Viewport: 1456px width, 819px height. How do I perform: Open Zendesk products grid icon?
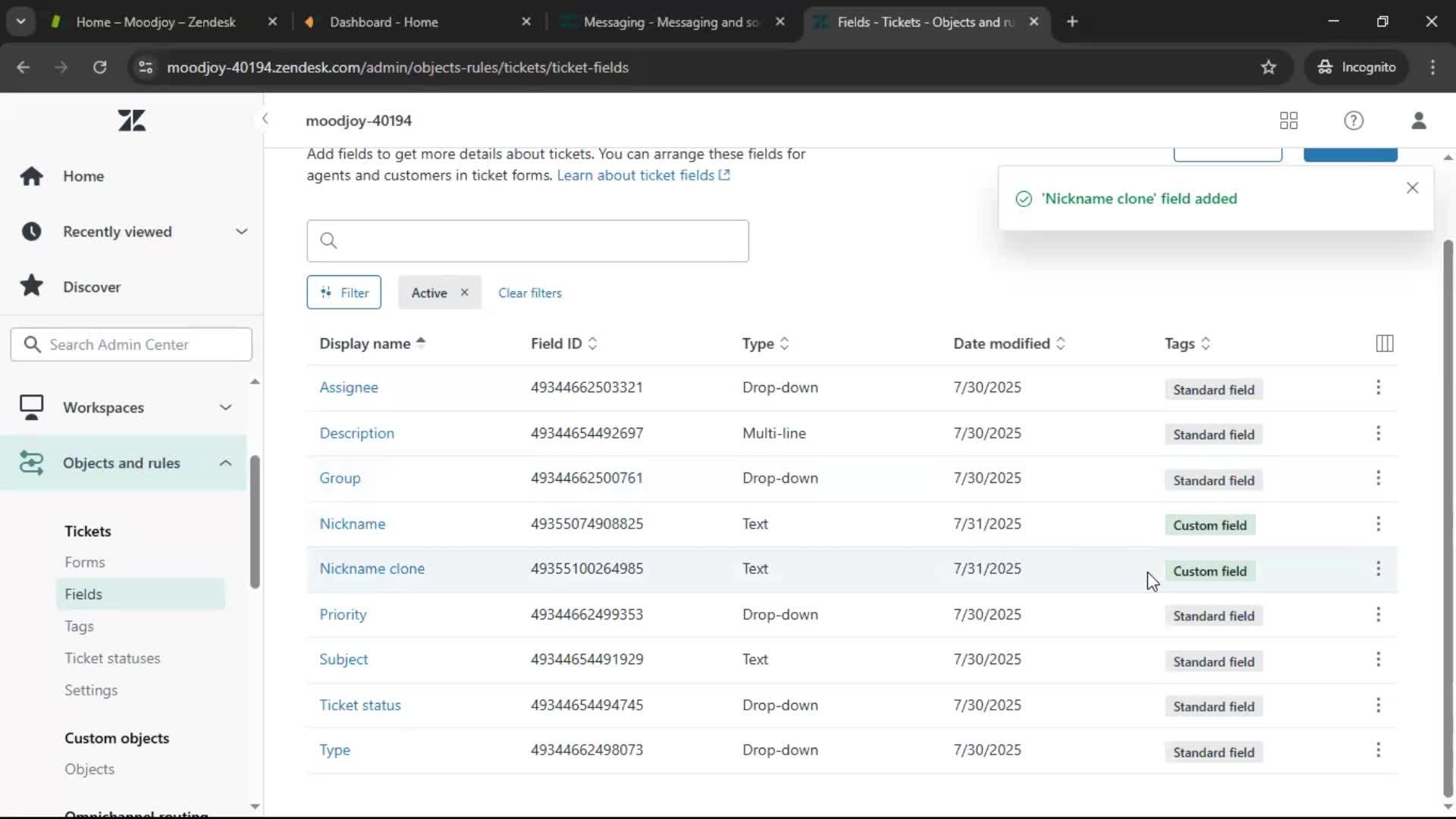click(1288, 121)
